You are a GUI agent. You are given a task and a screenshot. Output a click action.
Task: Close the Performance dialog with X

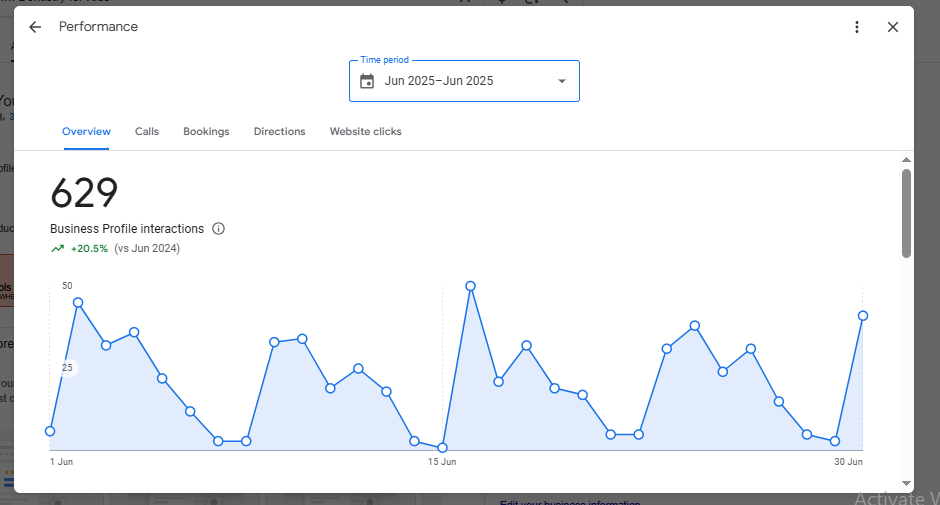click(x=893, y=27)
